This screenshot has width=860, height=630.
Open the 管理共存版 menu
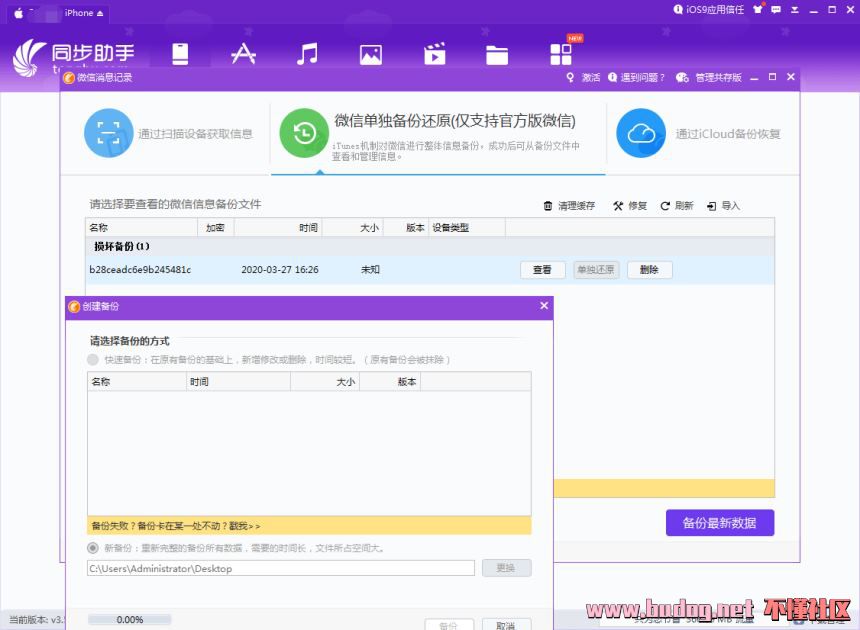click(x=717, y=78)
